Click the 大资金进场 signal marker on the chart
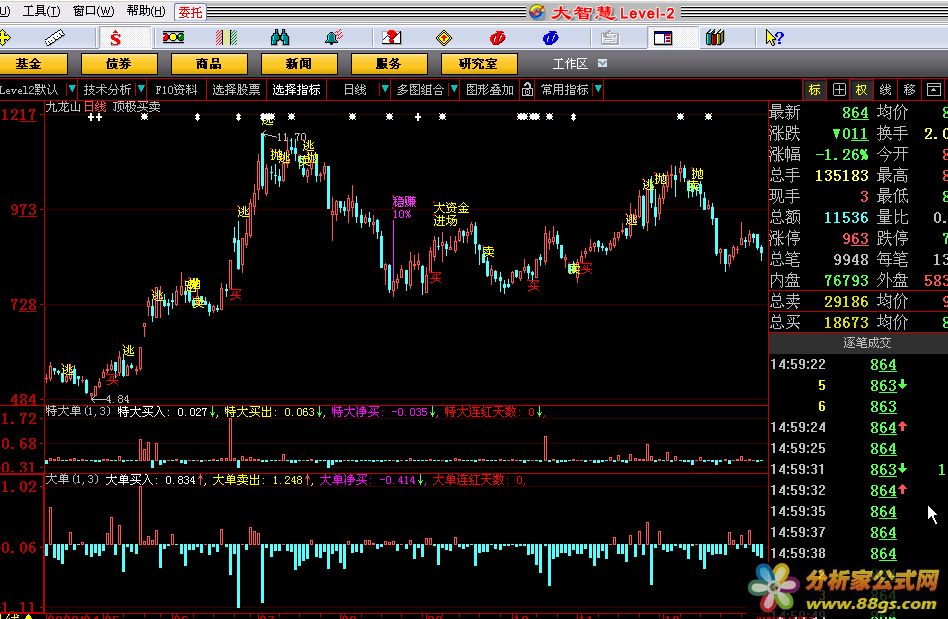Viewport: 948px width, 619px height. click(x=451, y=214)
